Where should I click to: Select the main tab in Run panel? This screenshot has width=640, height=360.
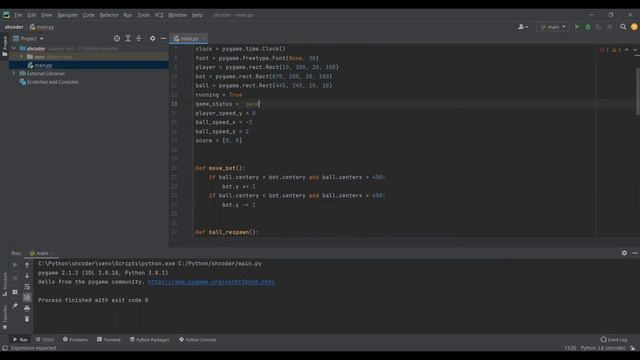(42, 253)
